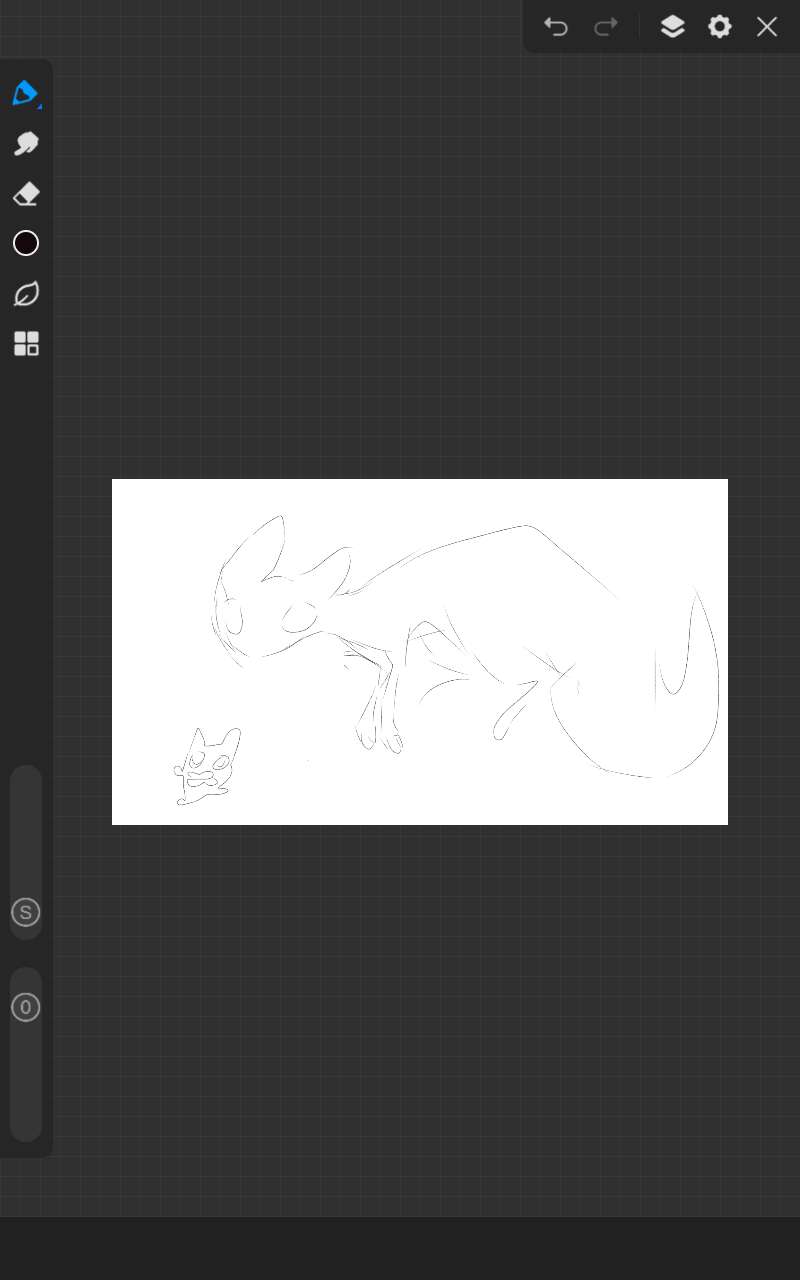This screenshot has width=800, height=1280.
Task: Activate the Eraser tool
Action: (26, 194)
